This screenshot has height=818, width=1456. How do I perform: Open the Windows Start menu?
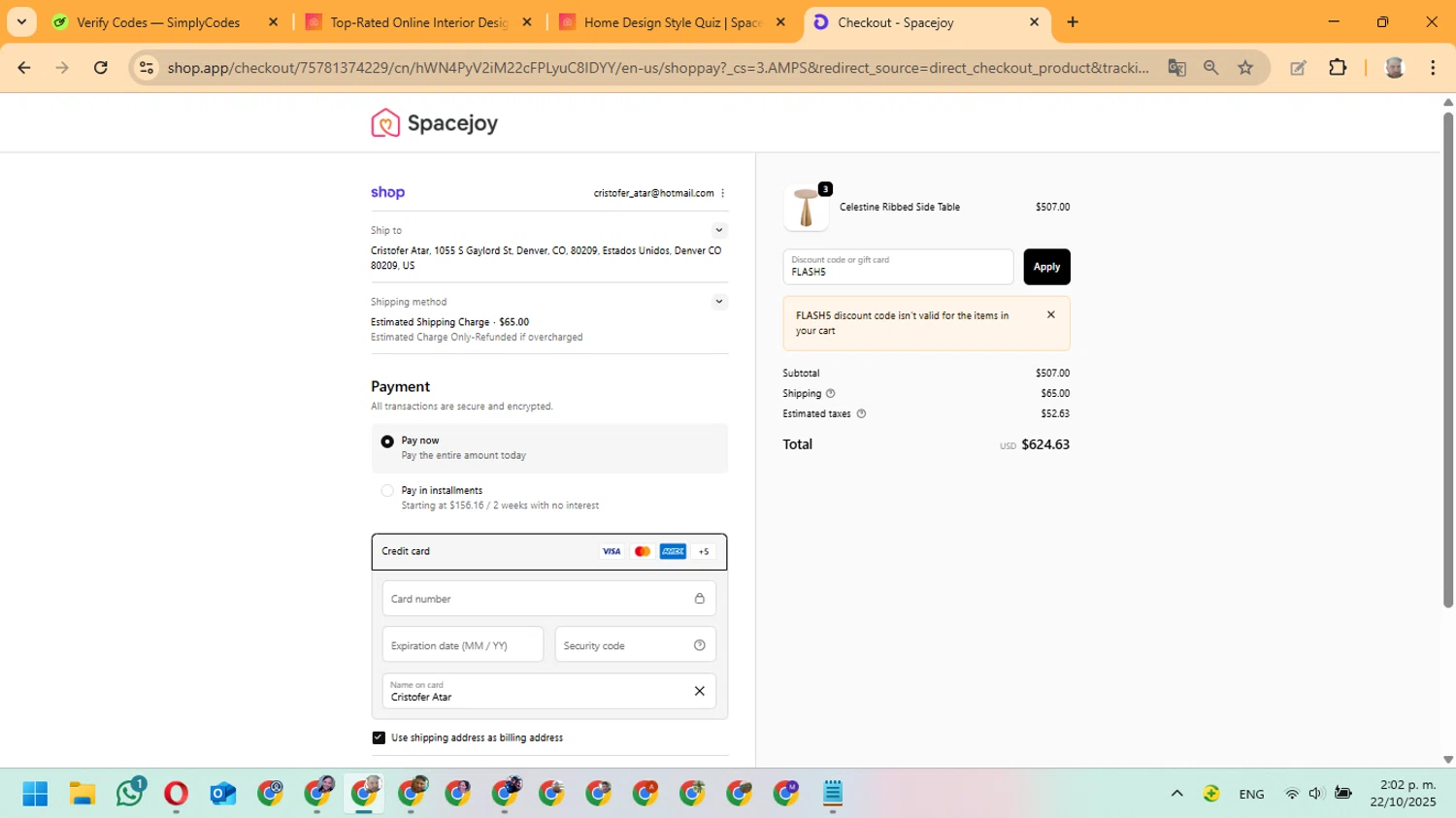coord(35,794)
